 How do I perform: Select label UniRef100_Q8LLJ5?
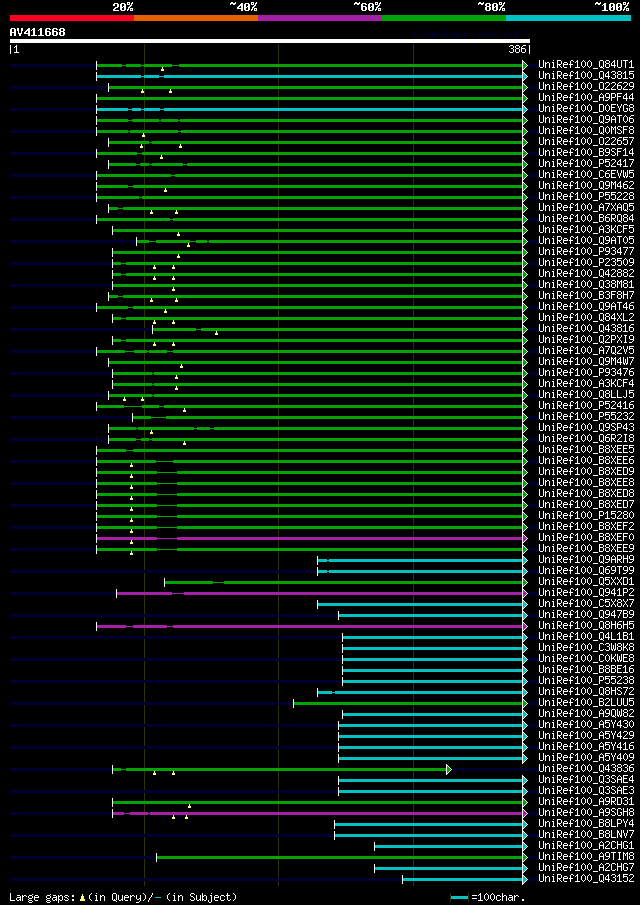click(x=586, y=395)
